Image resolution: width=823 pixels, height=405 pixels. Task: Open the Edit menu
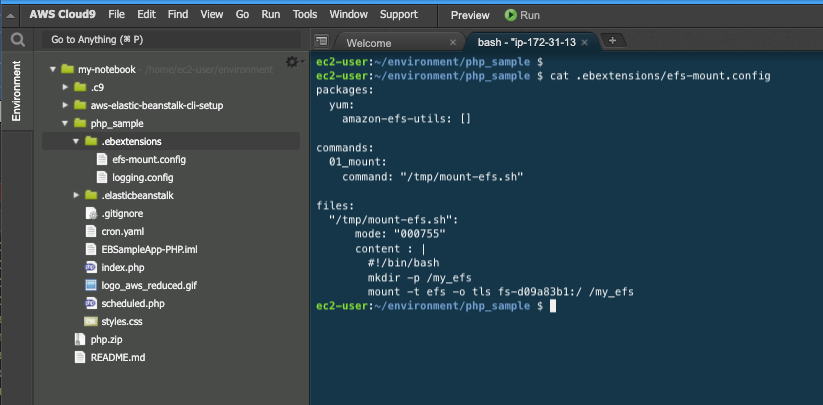tap(146, 15)
